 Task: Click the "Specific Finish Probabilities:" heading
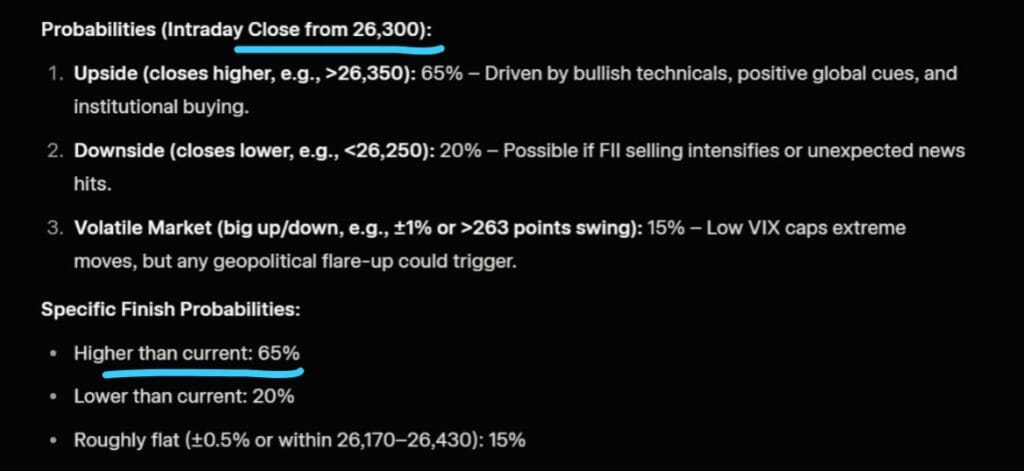point(171,310)
